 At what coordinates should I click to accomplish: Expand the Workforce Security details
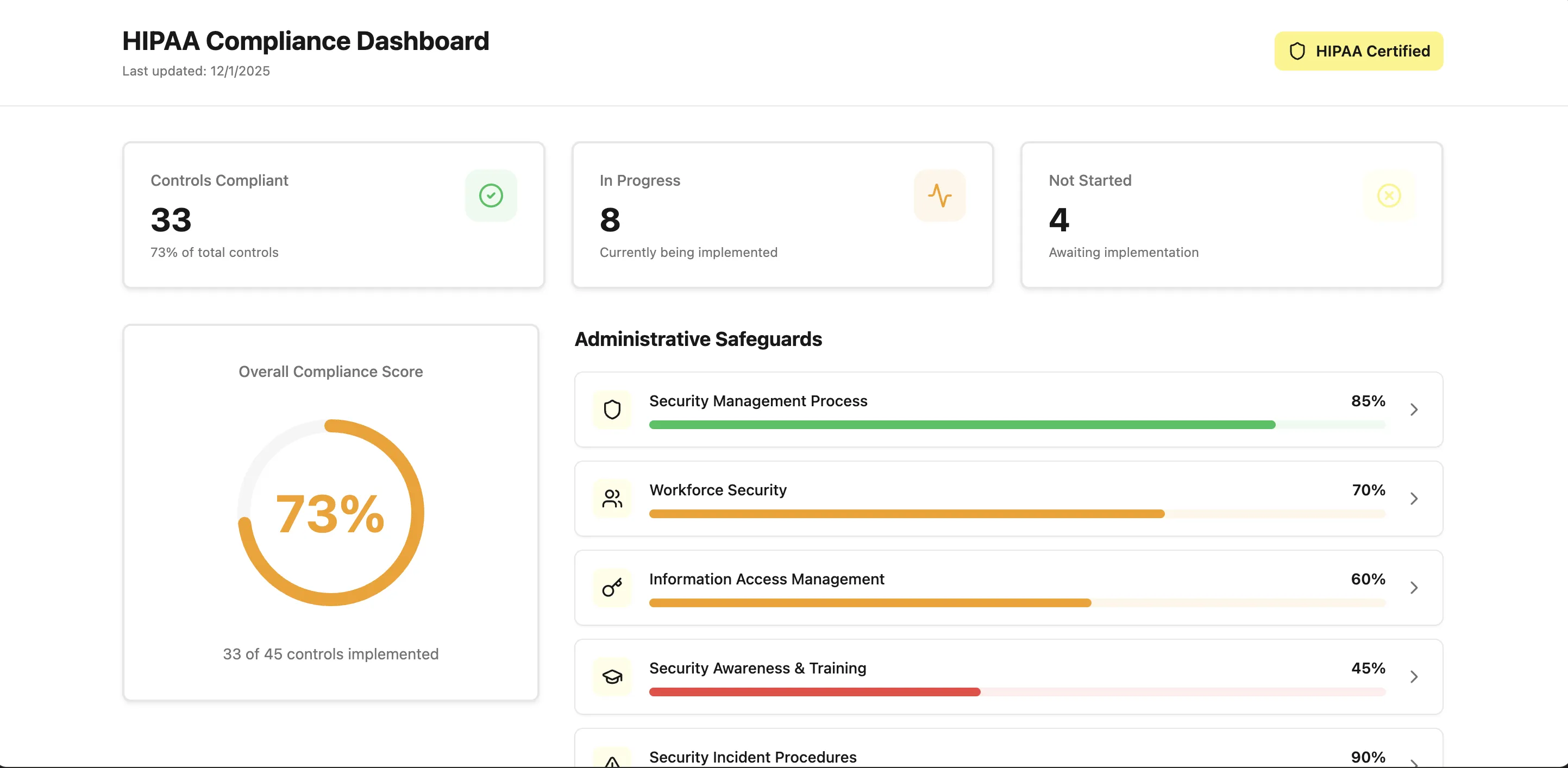pyautogui.click(x=1414, y=499)
